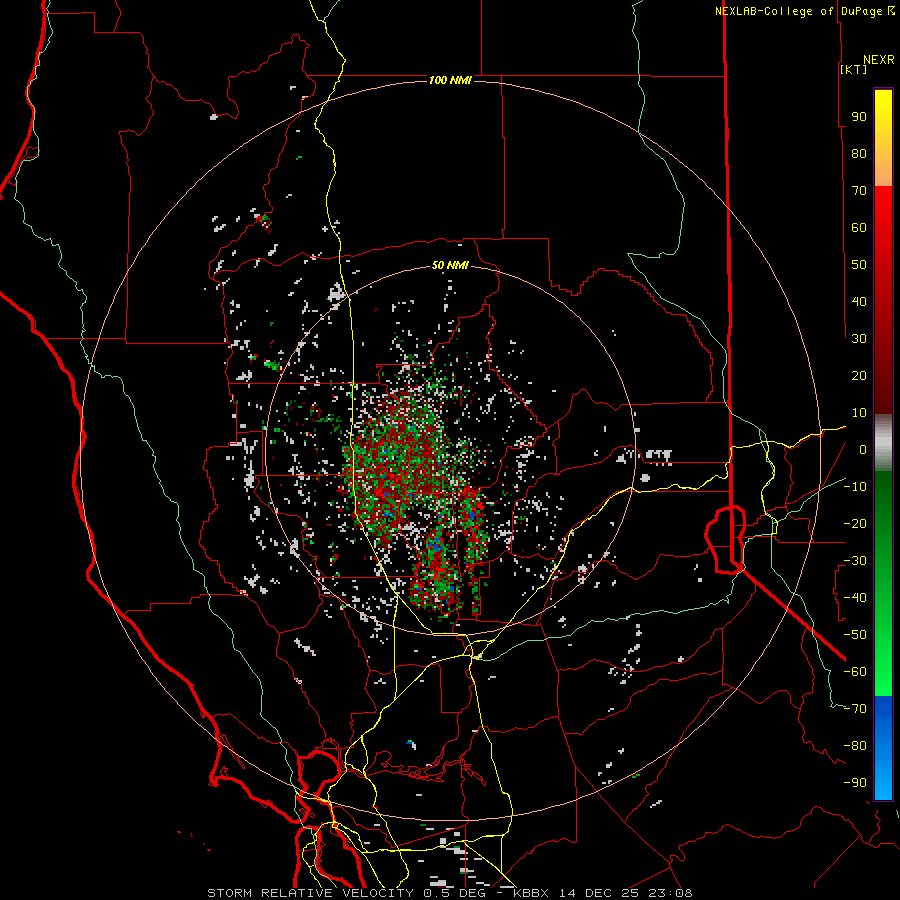Click the positive 50 tick label on the color scale
Screen dimensions: 900x900
tap(859, 265)
